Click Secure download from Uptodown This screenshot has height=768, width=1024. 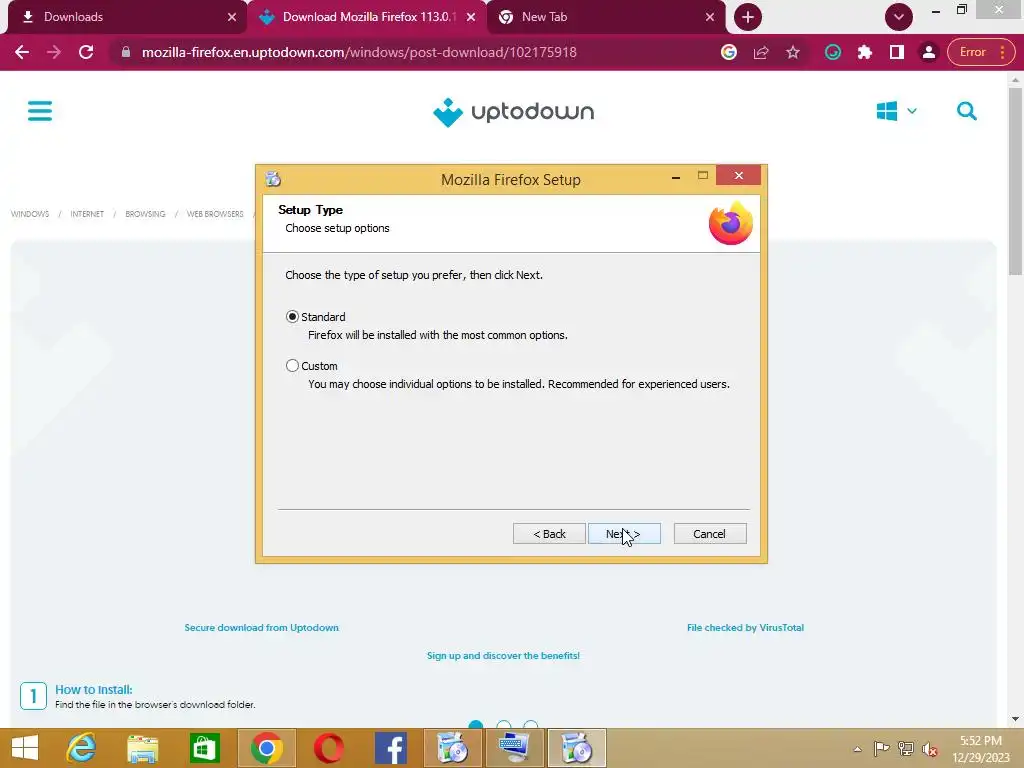pyautogui.click(x=261, y=628)
